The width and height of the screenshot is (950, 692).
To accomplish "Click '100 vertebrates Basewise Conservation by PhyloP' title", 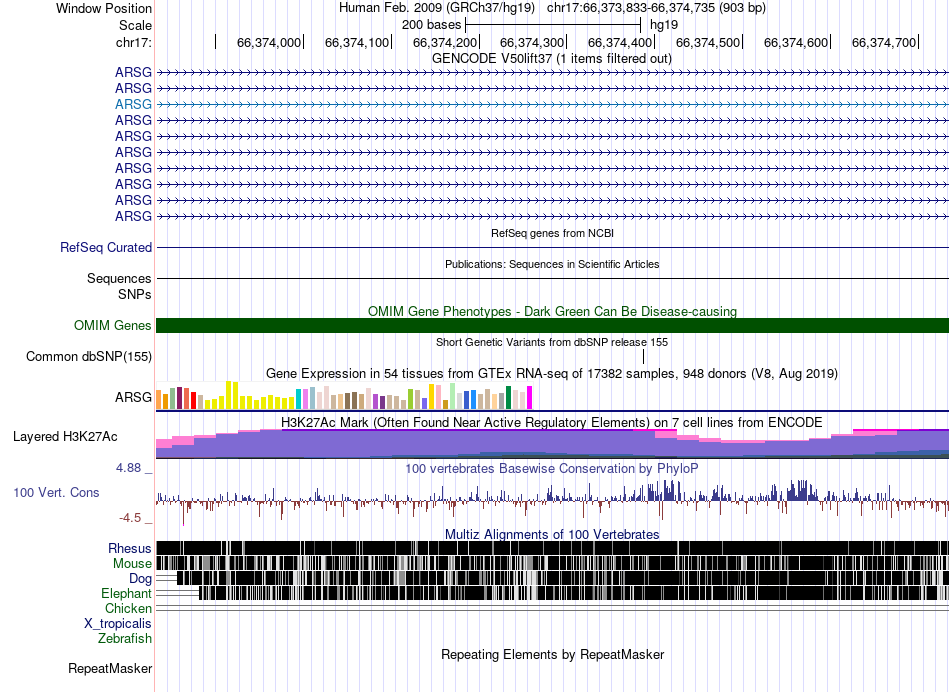I will coord(552,468).
